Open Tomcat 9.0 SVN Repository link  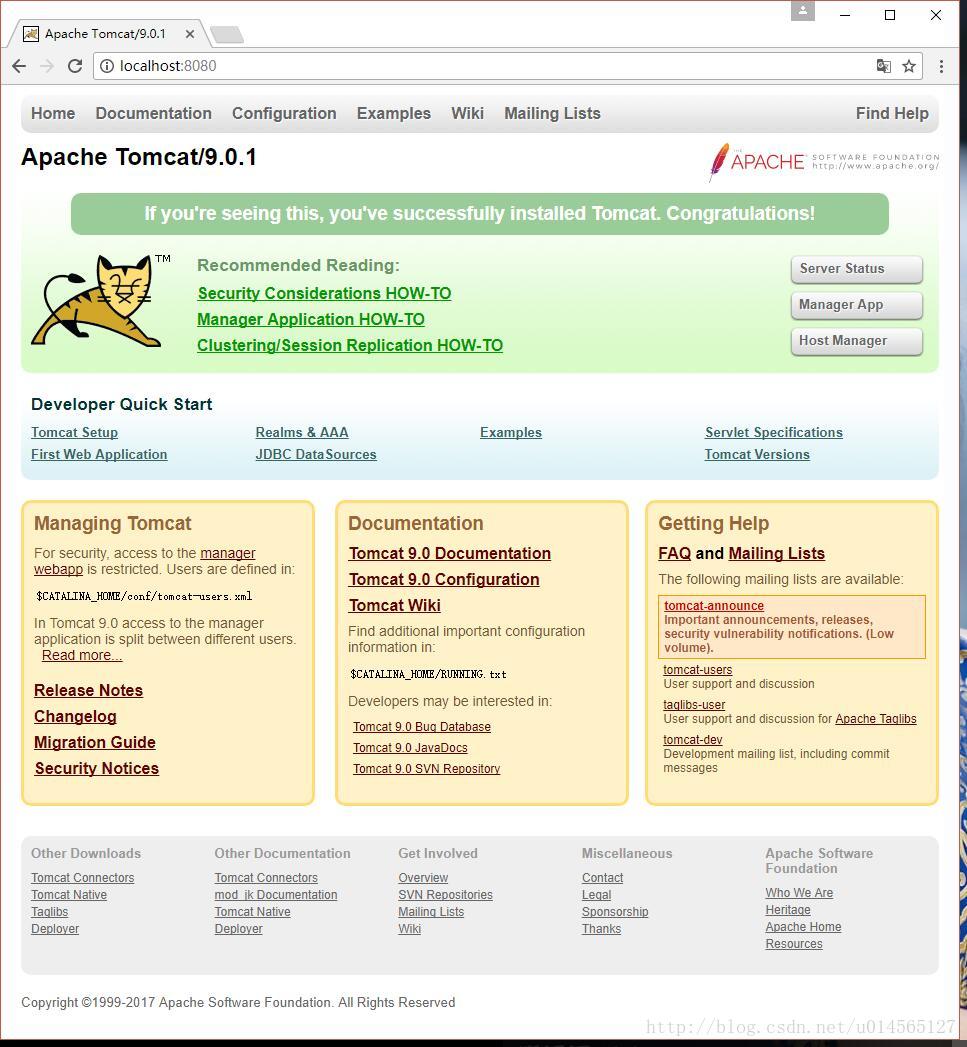coord(427,769)
